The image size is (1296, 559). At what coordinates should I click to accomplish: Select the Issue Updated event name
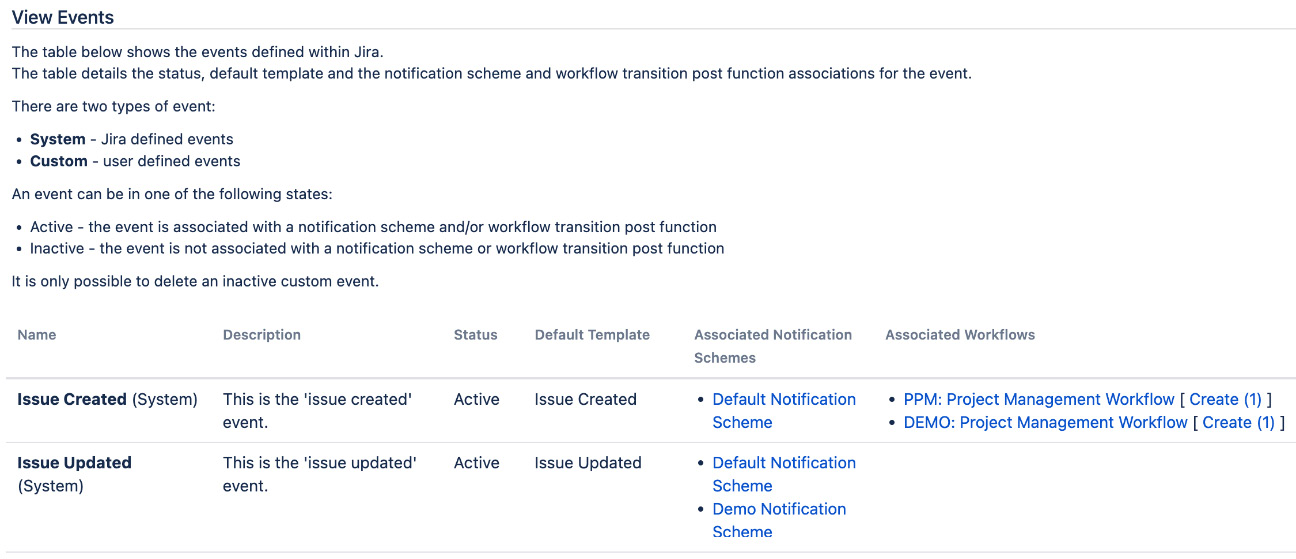(74, 463)
